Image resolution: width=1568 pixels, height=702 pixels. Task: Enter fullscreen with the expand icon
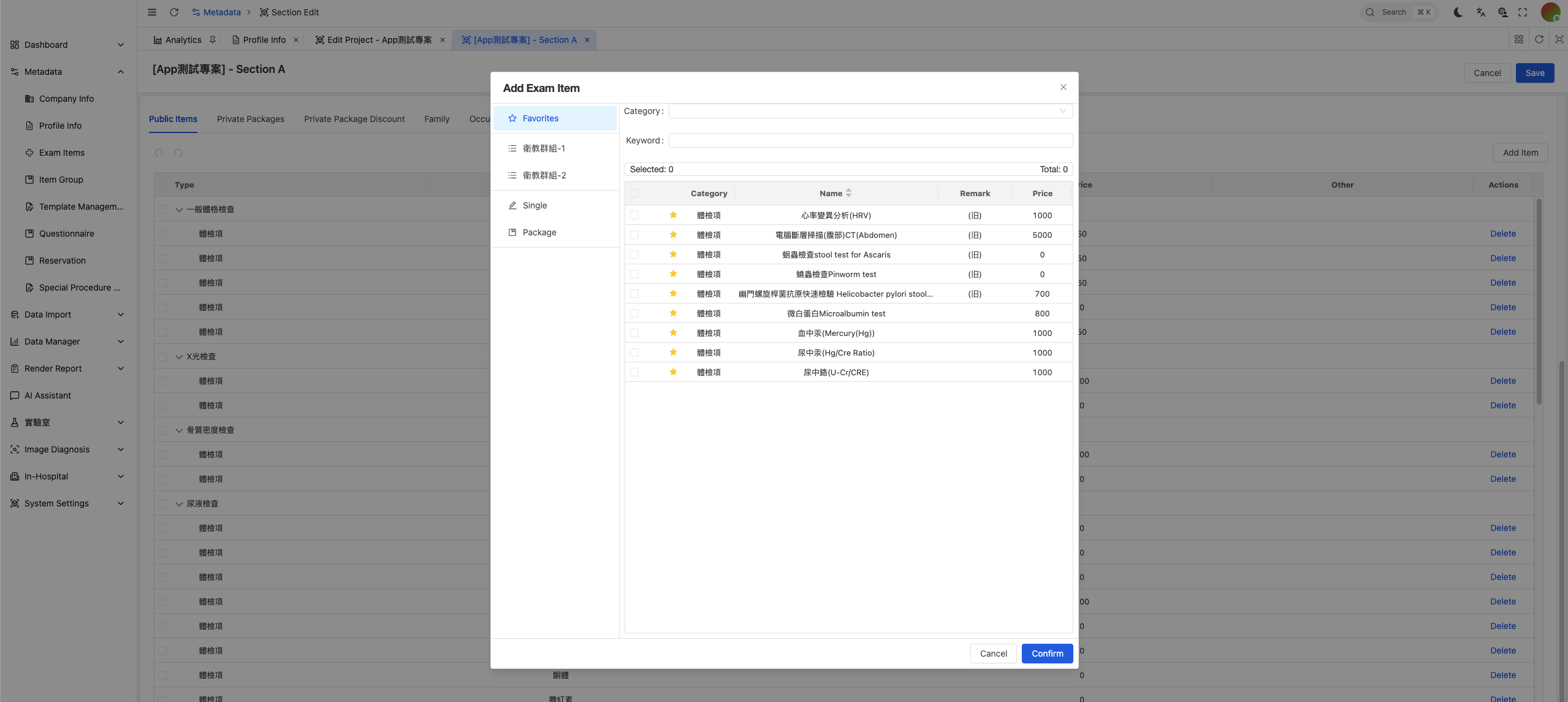pos(1523,12)
